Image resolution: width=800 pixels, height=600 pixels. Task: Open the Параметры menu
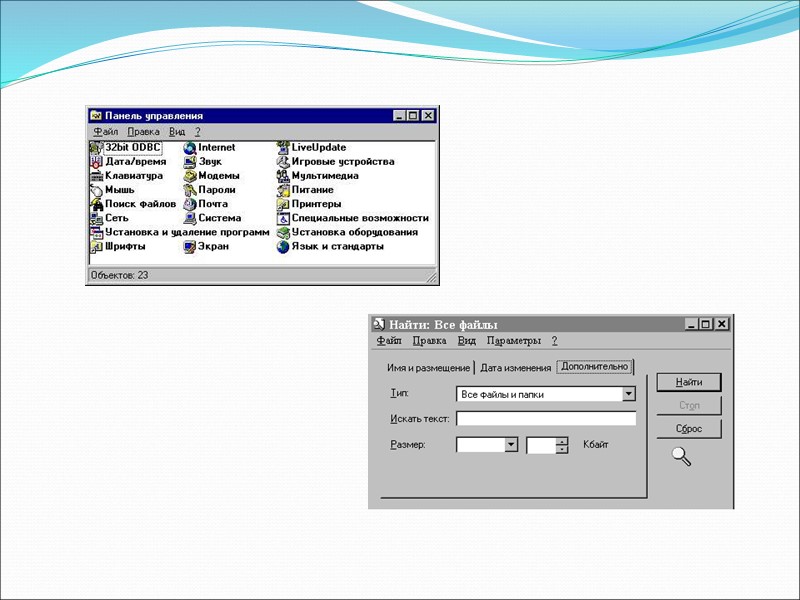click(x=514, y=341)
